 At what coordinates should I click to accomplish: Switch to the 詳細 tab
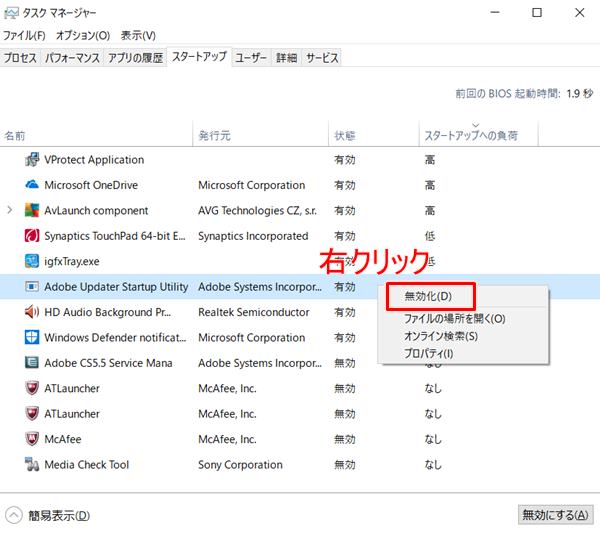click(x=287, y=58)
